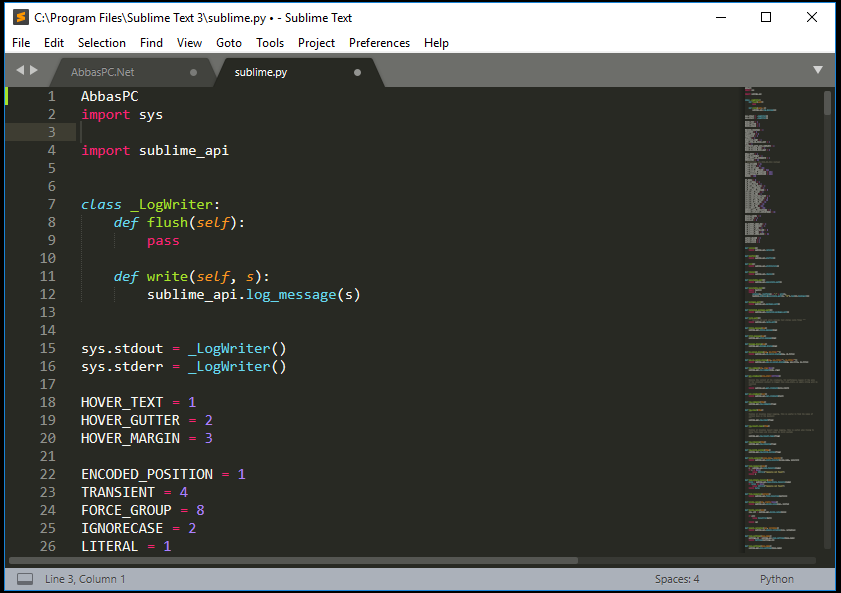Open the Tools menu

pyautogui.click(x=270, y=43)
